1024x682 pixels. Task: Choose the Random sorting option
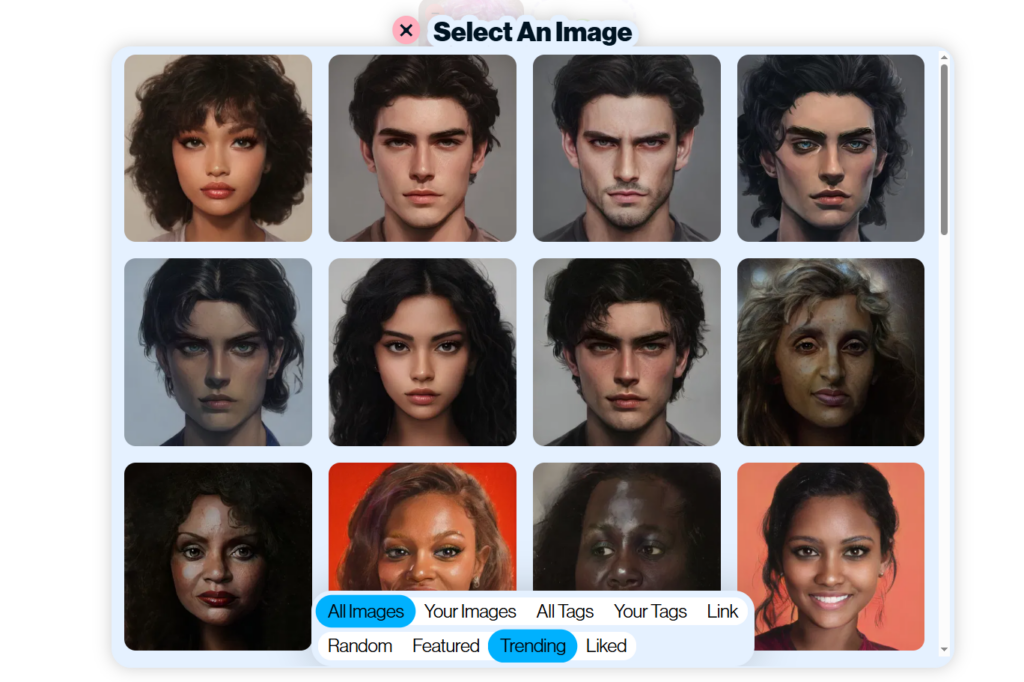[x=360, y=646]
